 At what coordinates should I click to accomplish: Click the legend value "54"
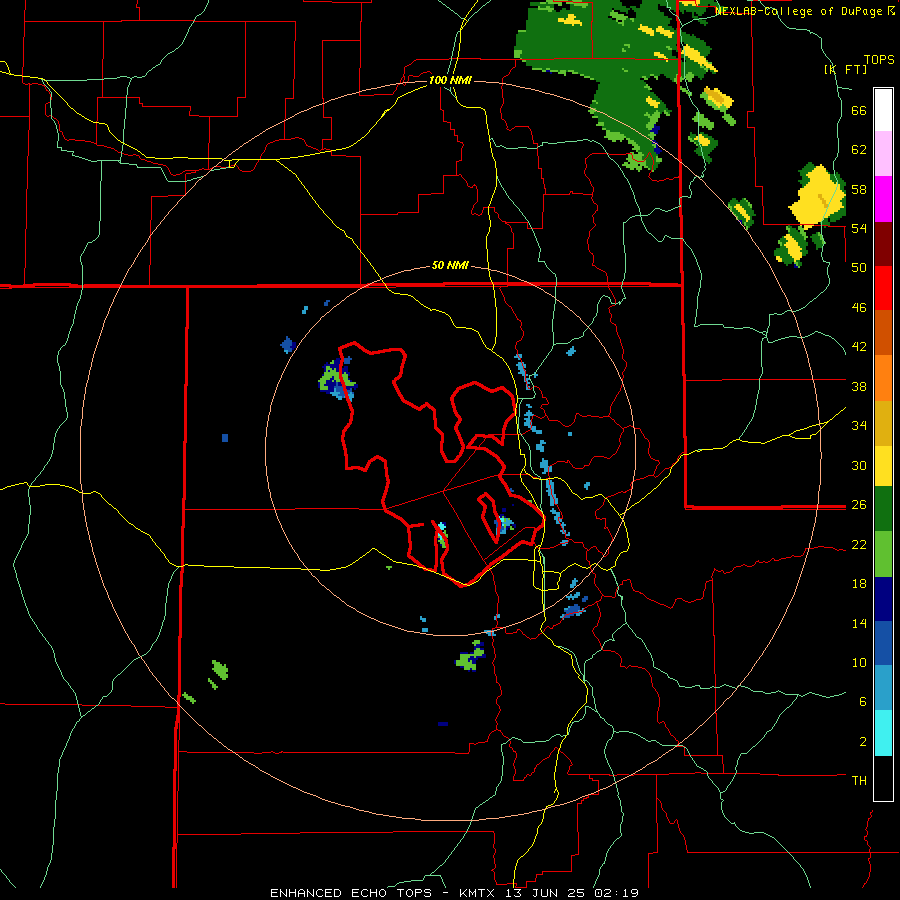point(859,228)
